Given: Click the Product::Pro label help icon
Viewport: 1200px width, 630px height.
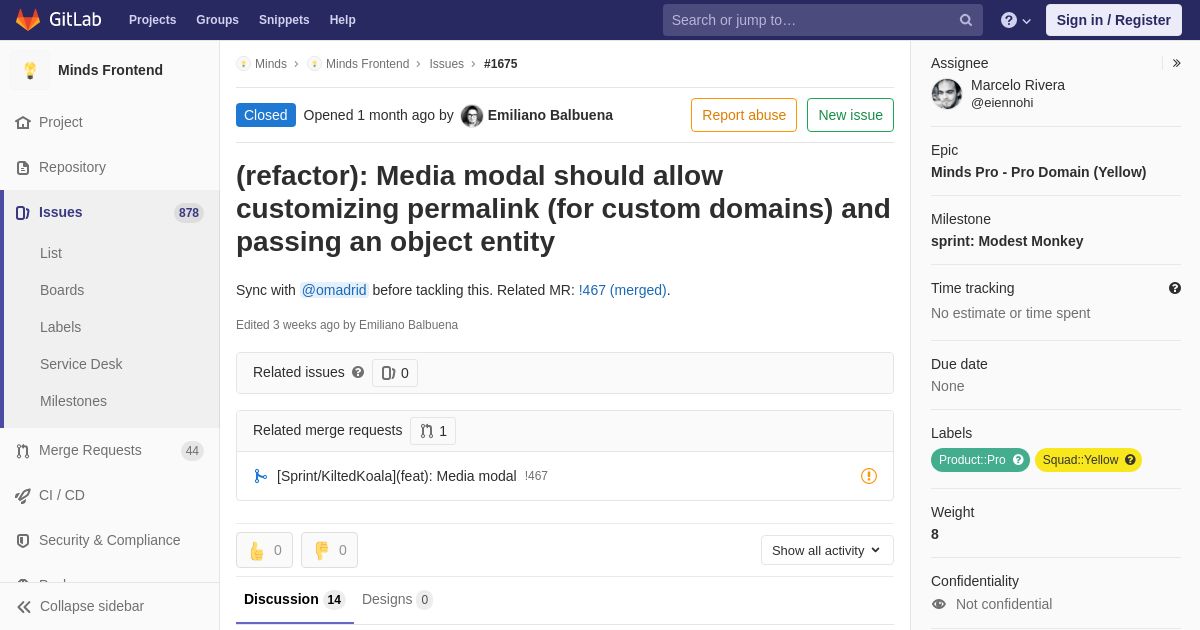Looking at the screenshot, I should pos(1018,460).
